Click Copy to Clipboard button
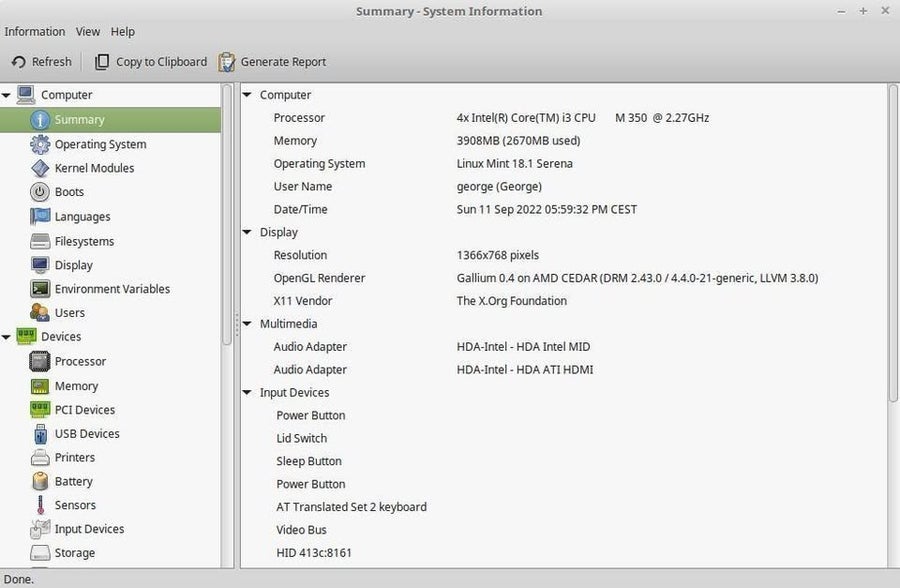This screenshot has width=900, height=588. [x=151, y=61]
